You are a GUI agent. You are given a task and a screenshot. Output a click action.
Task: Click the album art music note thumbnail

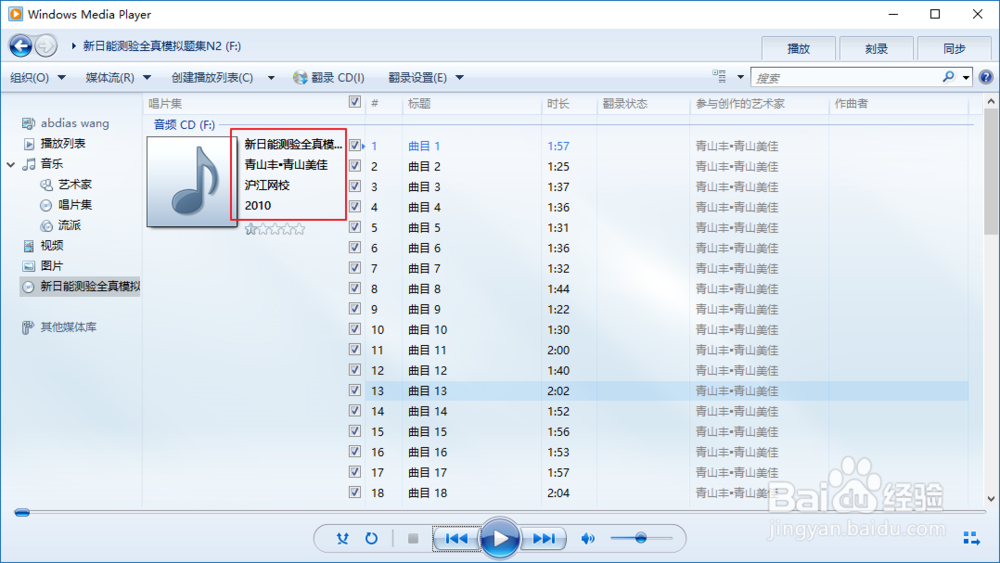pos(192,182)
